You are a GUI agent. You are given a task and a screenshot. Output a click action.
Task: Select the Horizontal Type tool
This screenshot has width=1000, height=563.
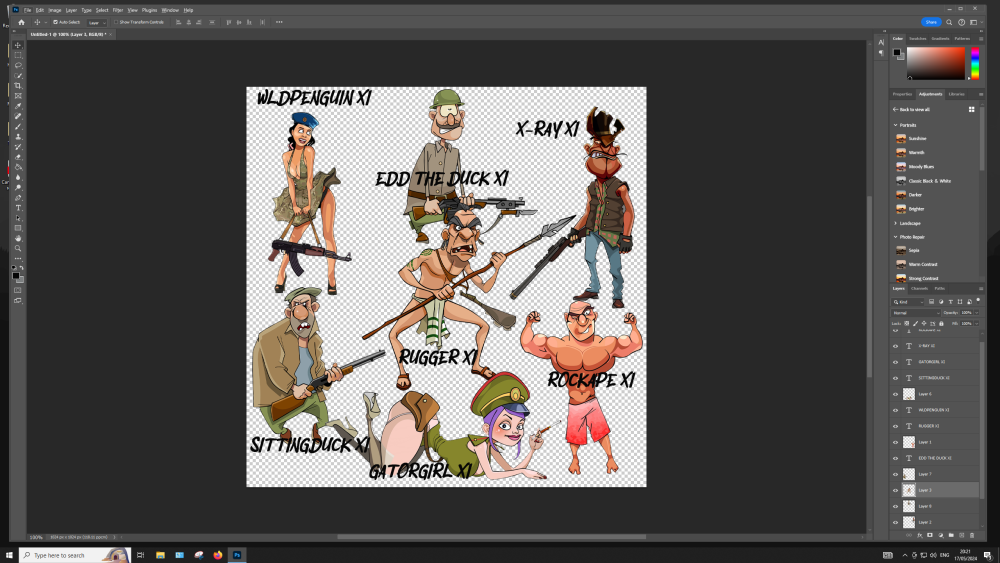[x=18, y=208]
